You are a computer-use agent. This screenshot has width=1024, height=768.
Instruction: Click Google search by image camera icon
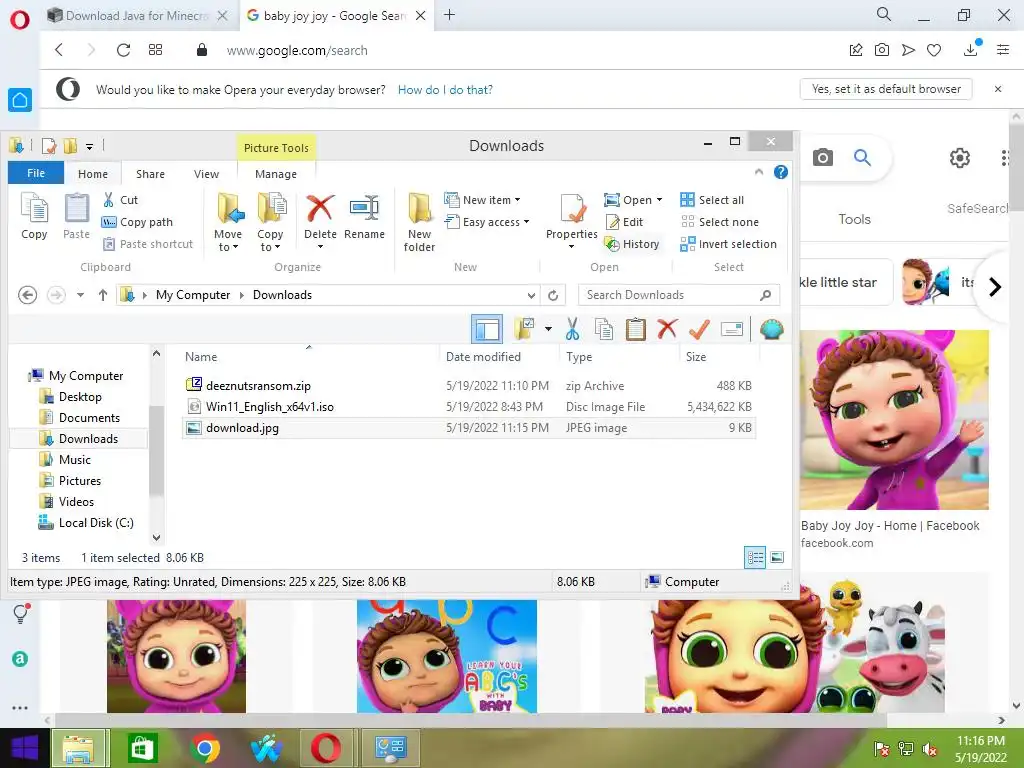coord(823,157)
